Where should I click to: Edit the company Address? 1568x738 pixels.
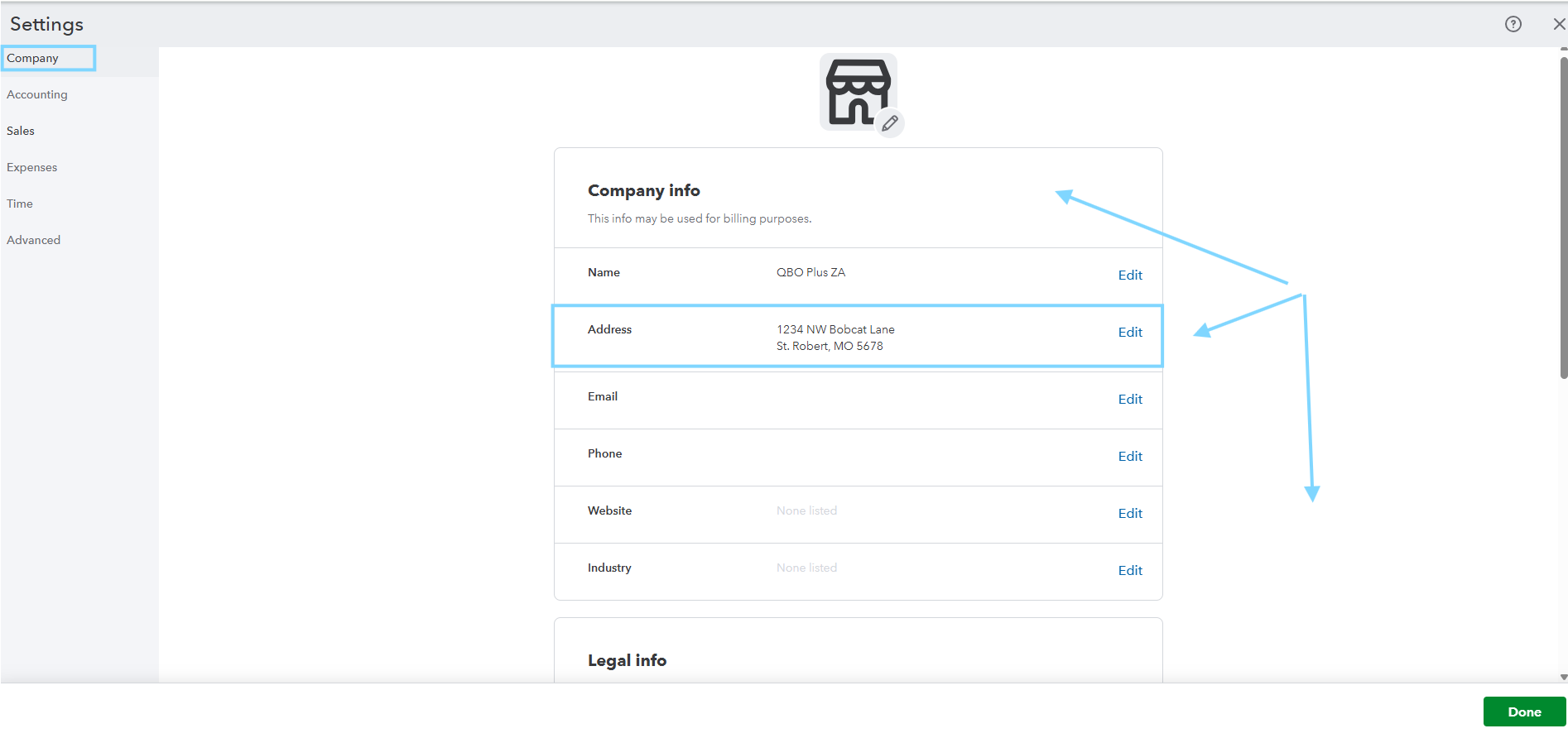point(1130,332)
